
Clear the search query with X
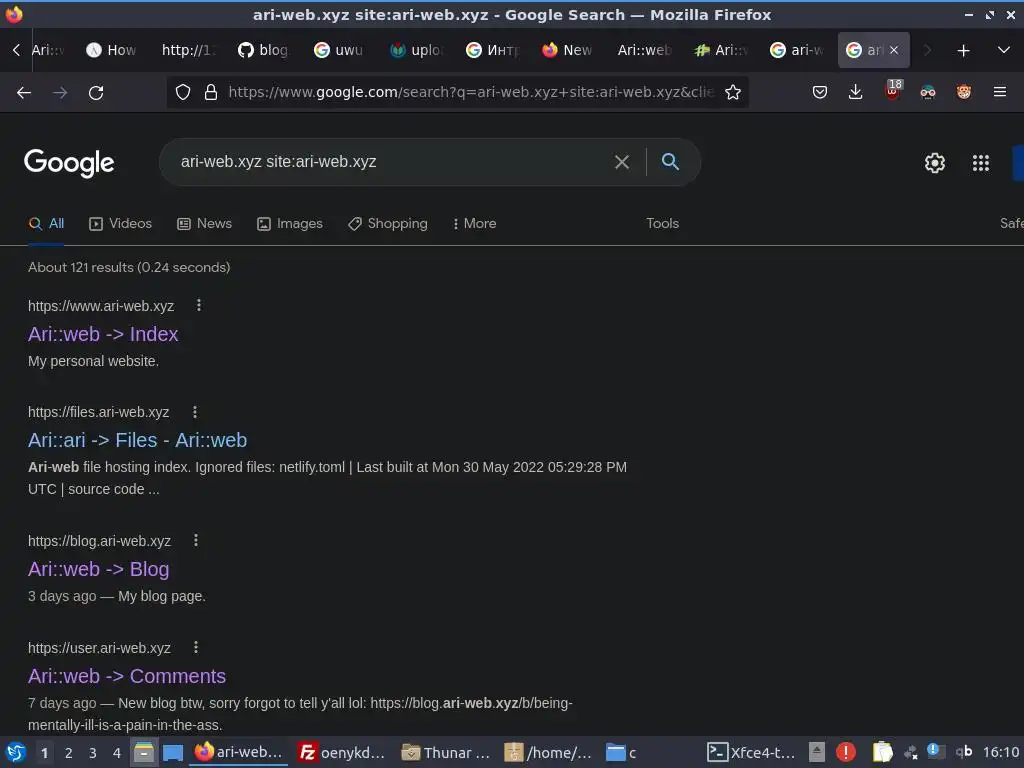(x=622, y=162)
